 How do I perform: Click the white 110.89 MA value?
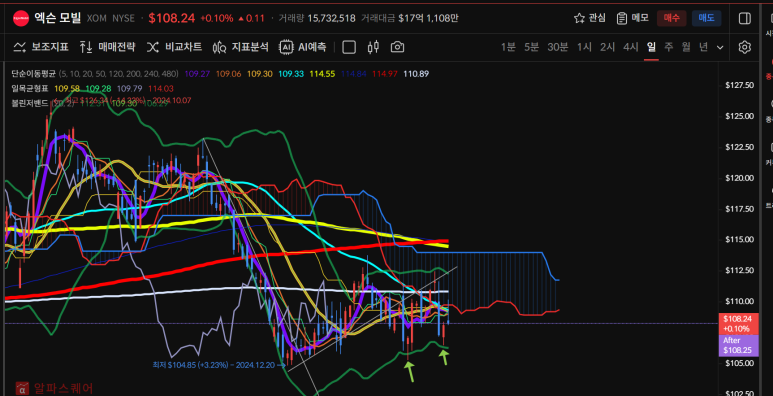point(416,74)
